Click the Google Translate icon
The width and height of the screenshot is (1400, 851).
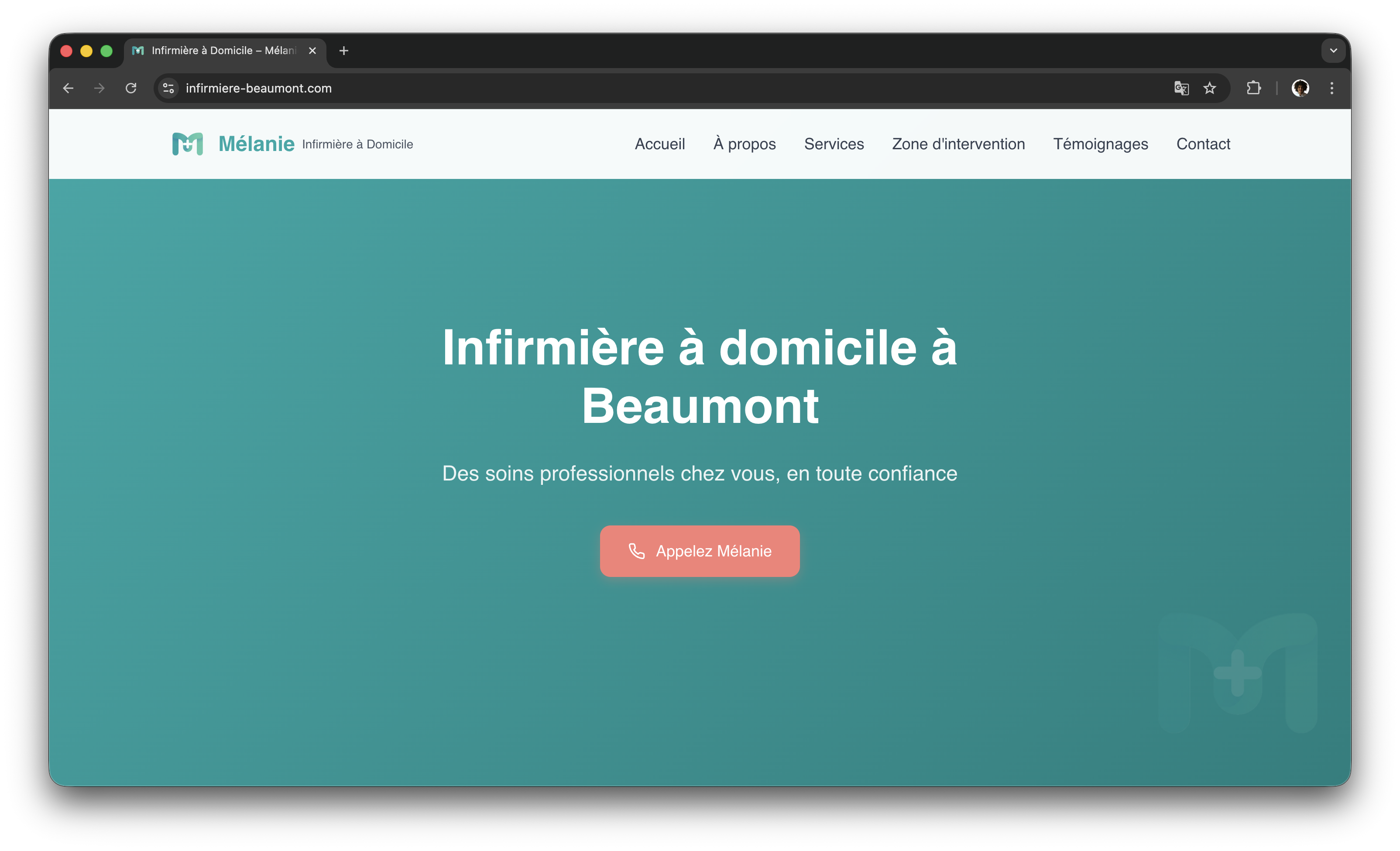click(1181, 88)
